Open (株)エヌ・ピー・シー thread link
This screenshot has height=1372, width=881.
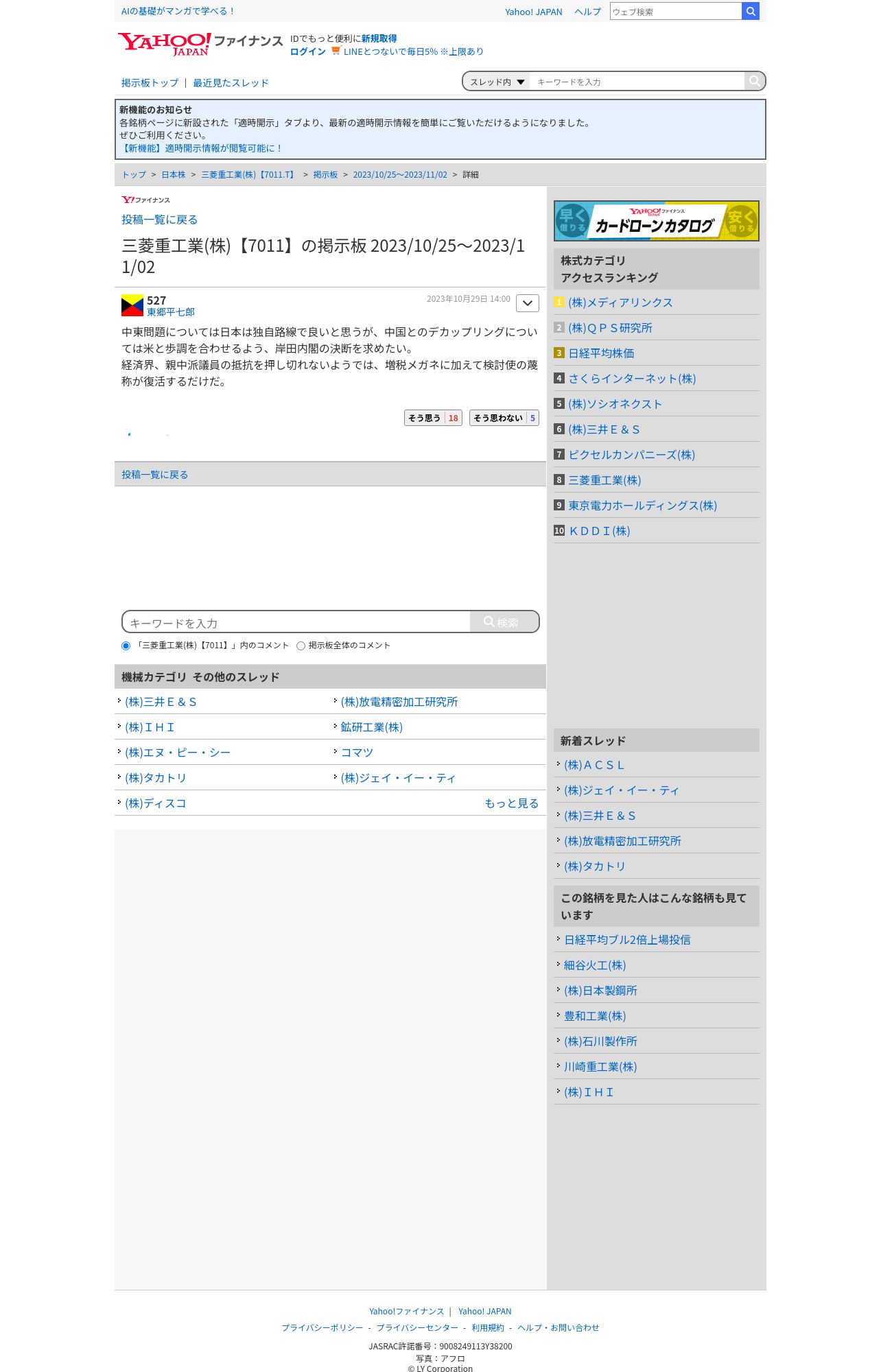(178, 753)
